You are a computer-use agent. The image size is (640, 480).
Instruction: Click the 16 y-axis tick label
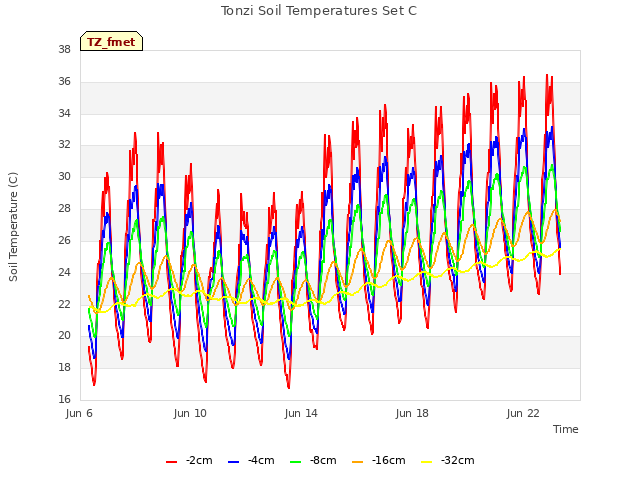click(x=64, y=399)
